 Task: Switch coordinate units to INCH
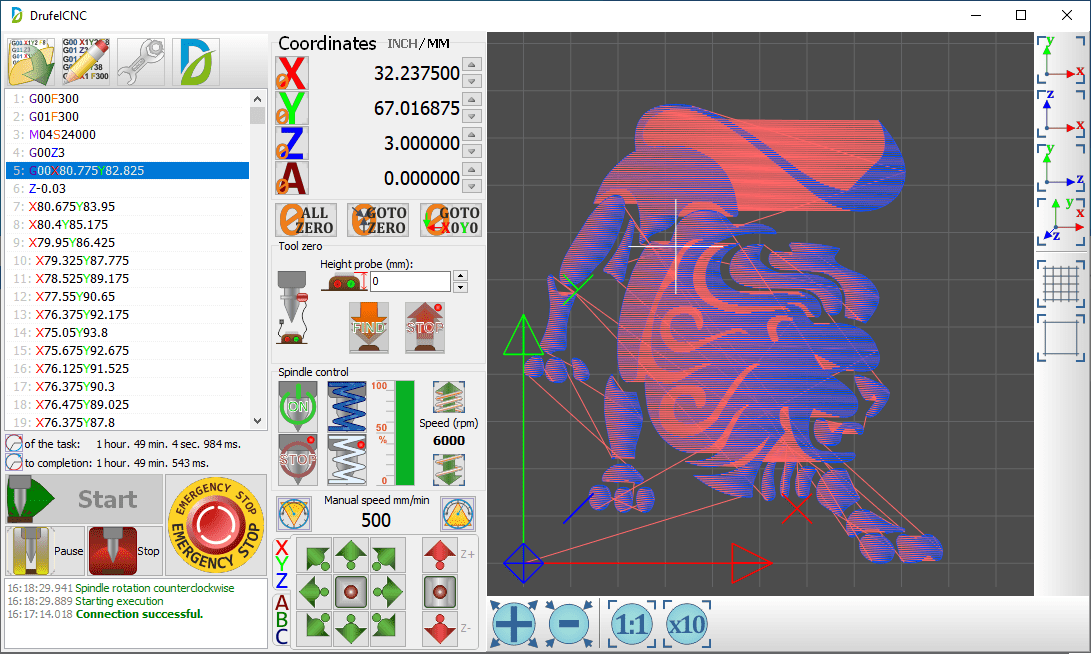[401, 44]
